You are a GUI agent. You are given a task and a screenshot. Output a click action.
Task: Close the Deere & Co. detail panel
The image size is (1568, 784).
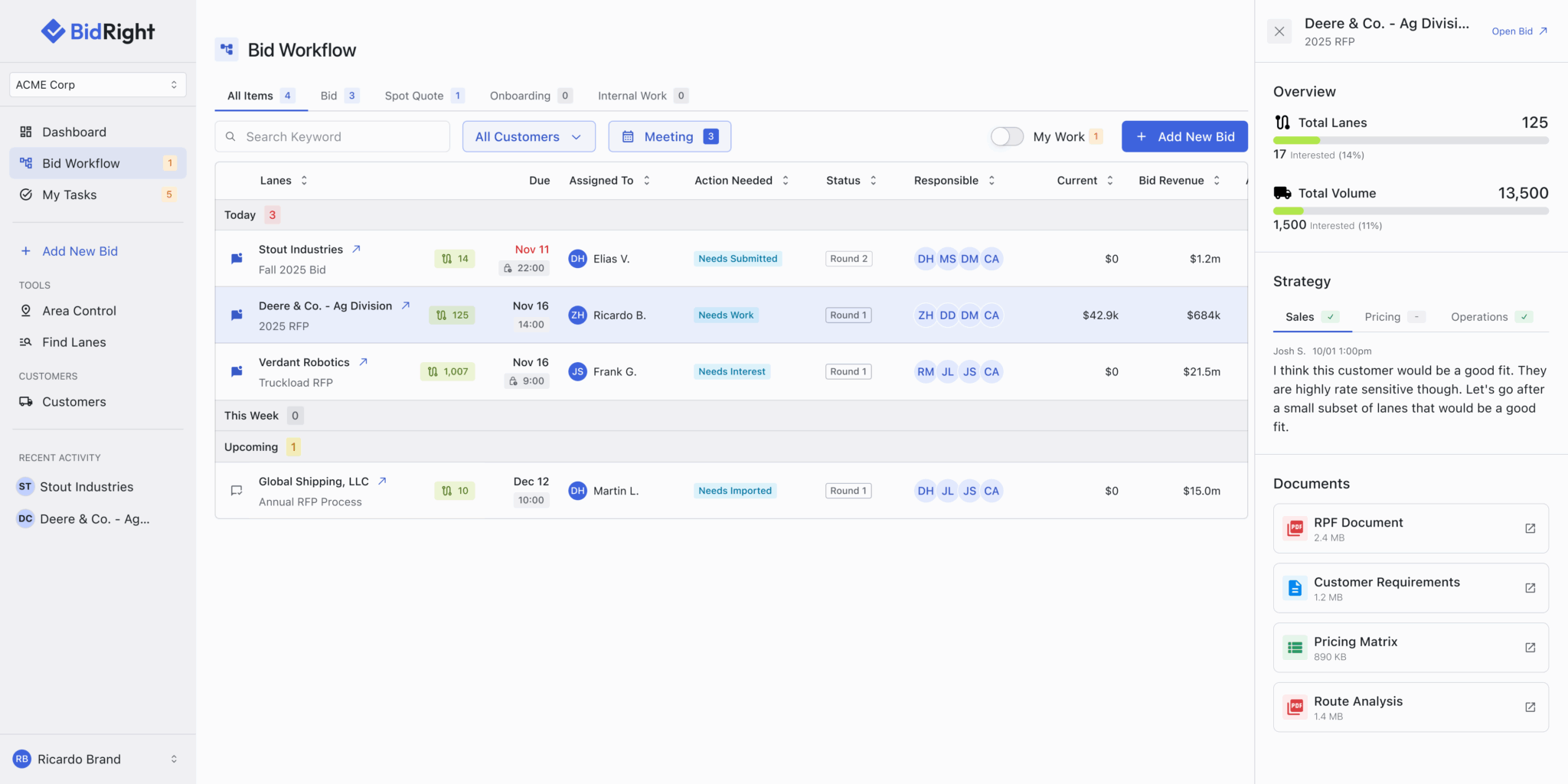(1279, 31)
